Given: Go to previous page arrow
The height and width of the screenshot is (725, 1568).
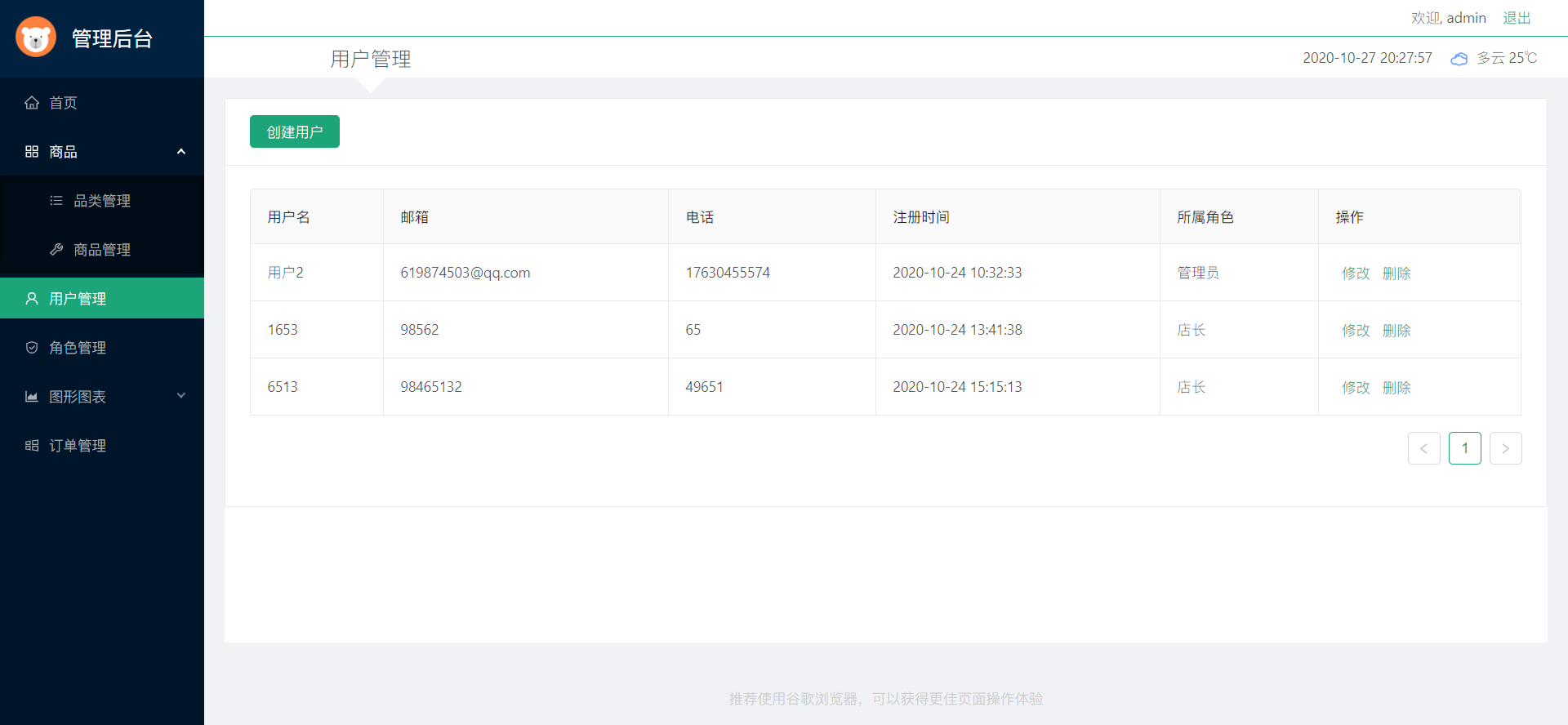Looking at the screenshot, I should point(1423,448).
